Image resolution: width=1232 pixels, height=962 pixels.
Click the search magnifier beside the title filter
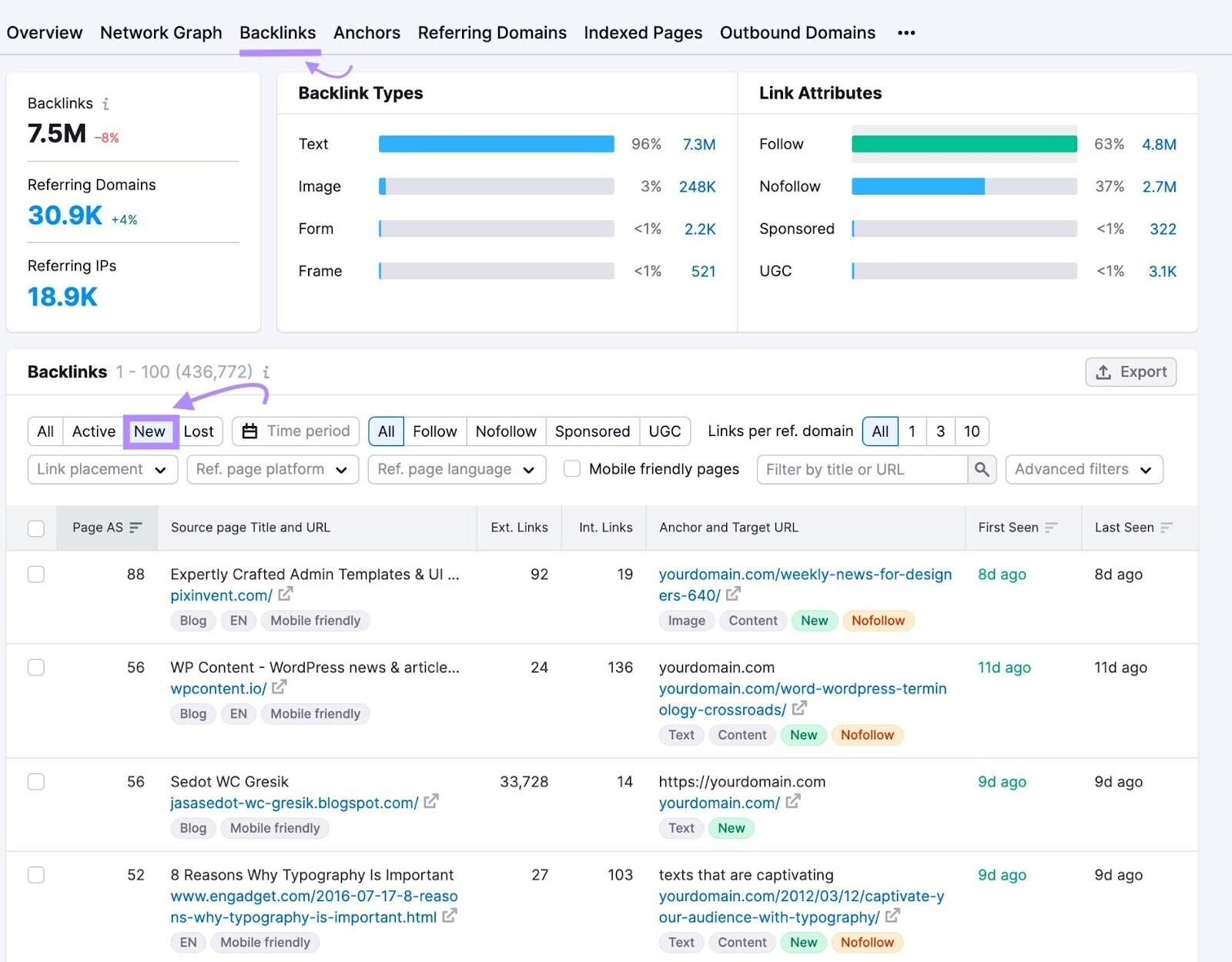[982, 469]
